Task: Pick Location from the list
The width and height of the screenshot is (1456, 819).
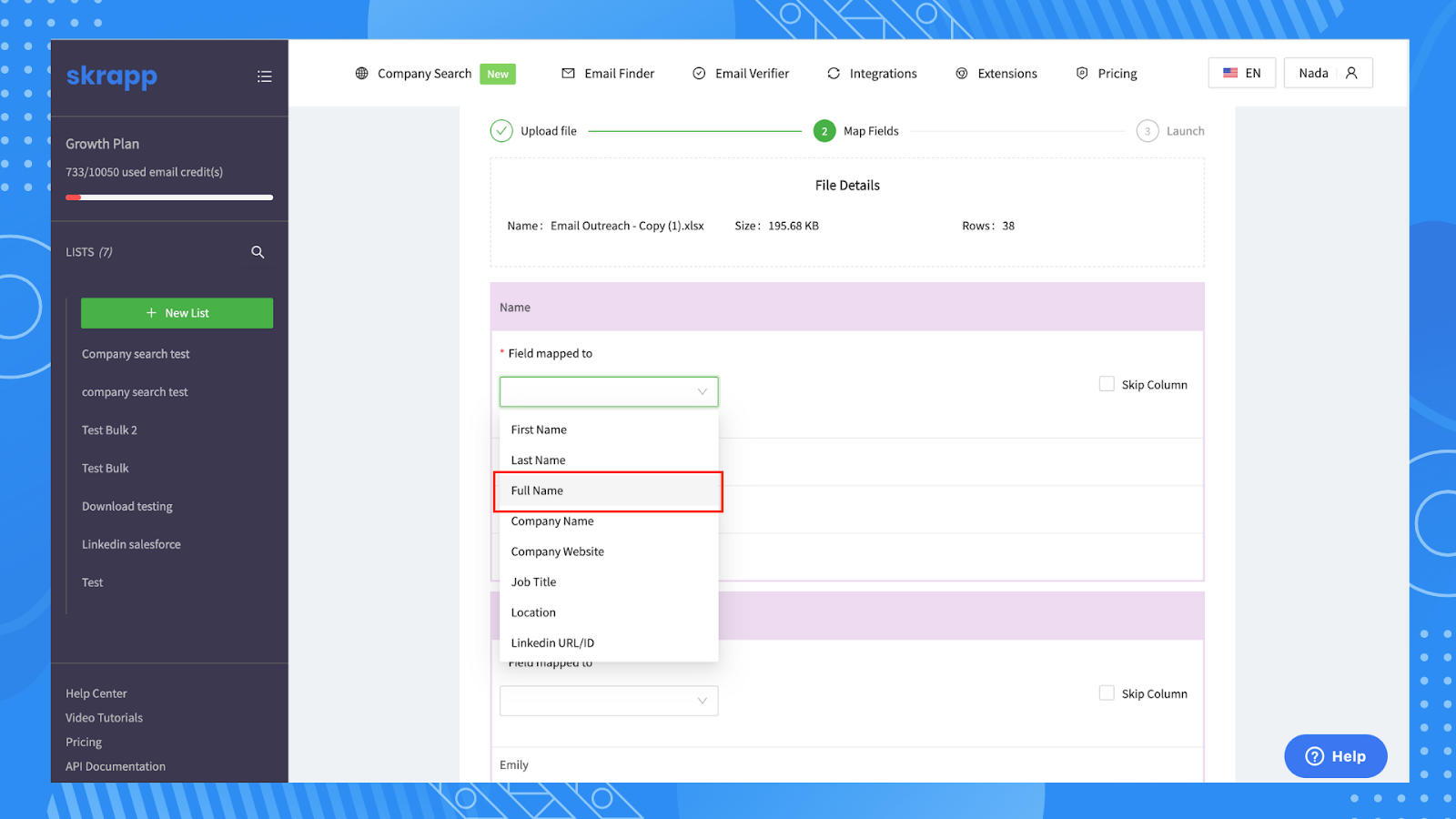Action: [609, 612]
